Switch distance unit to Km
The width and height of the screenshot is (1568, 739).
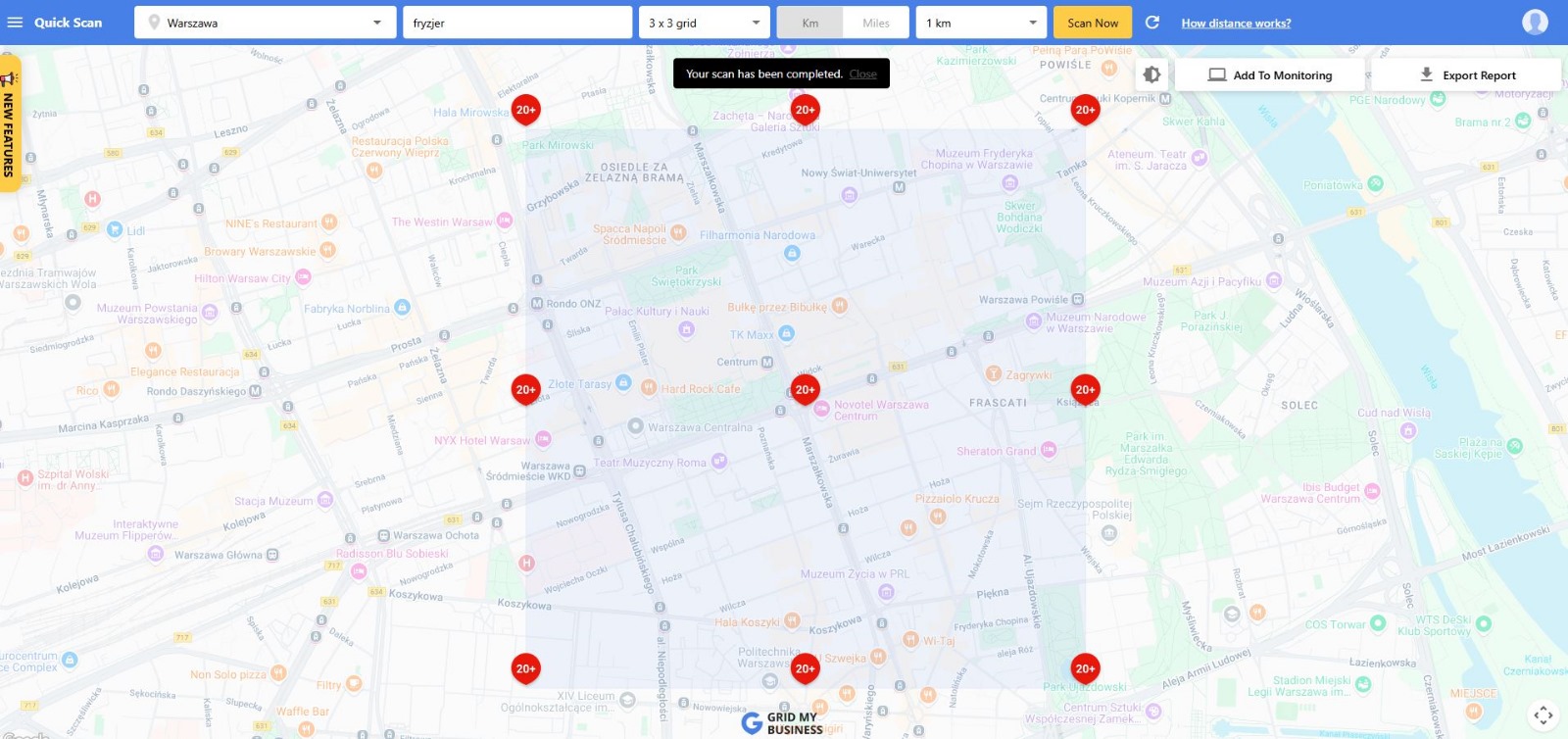pyautogui.click(x=809, y=23)
